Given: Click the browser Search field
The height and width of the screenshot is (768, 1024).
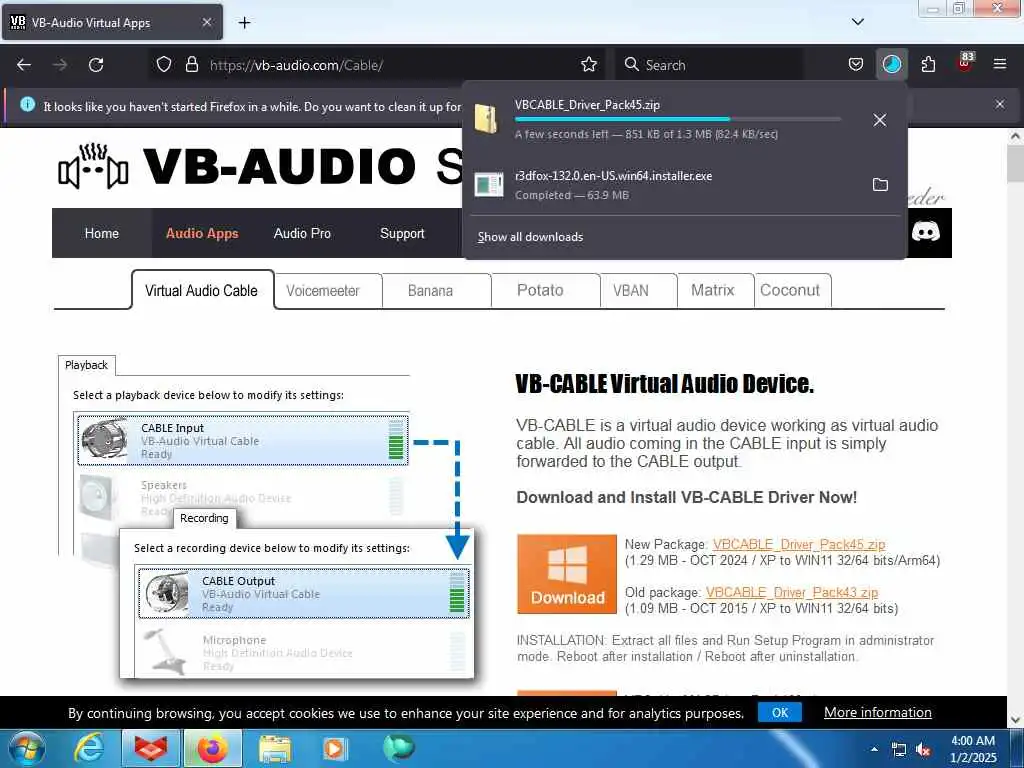Looking at the screenshot, I should pos(711,65).
